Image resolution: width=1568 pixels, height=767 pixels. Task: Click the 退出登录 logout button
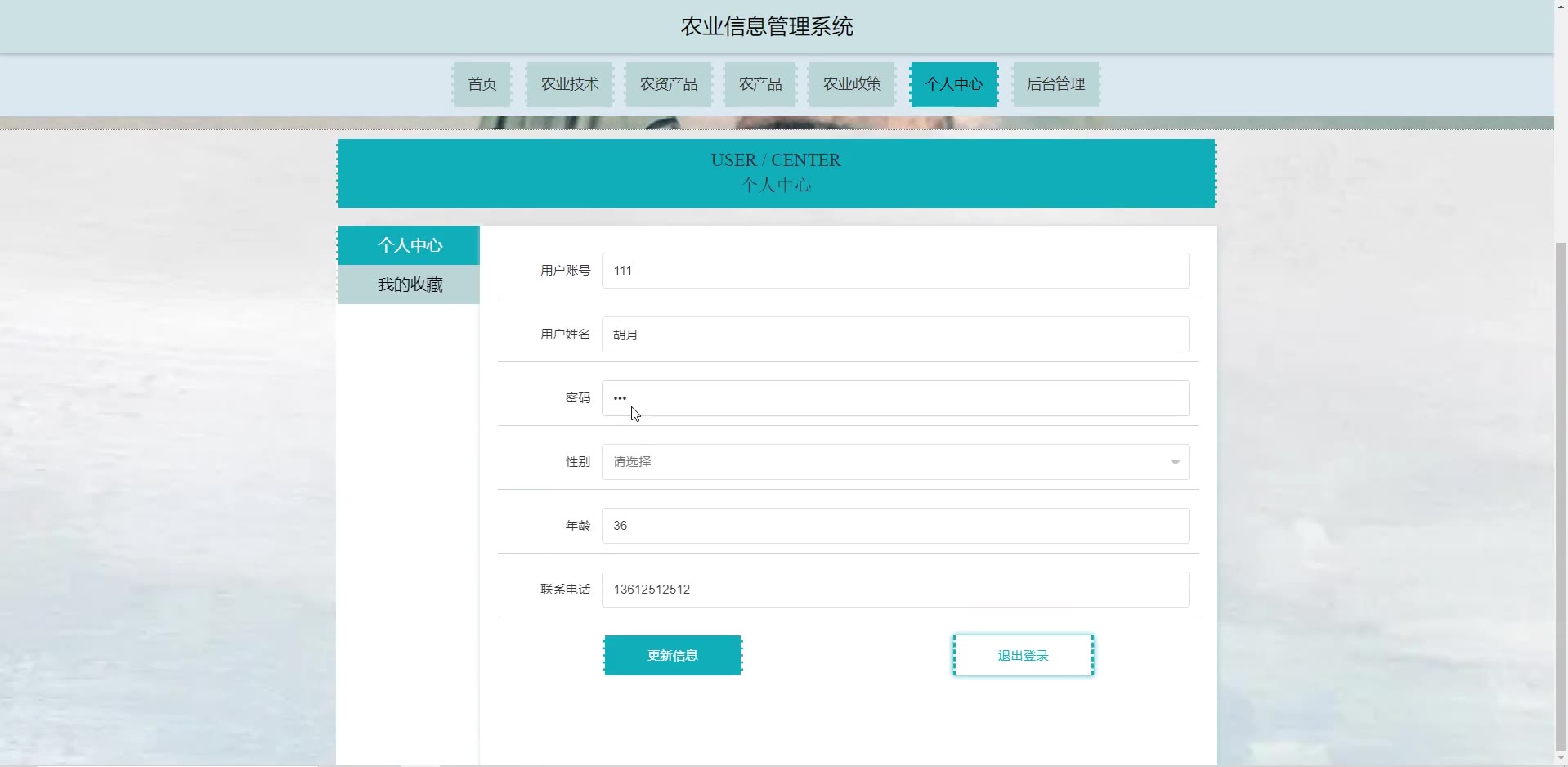[x=1023, y=656]
